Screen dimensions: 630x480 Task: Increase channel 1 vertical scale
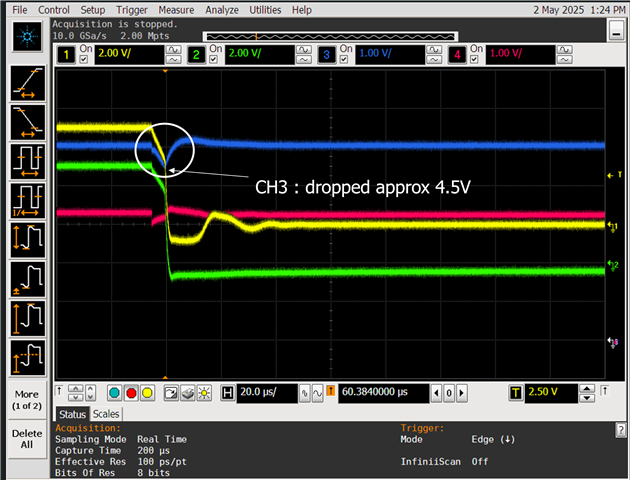pyautogui.click(x=174, y=50)
